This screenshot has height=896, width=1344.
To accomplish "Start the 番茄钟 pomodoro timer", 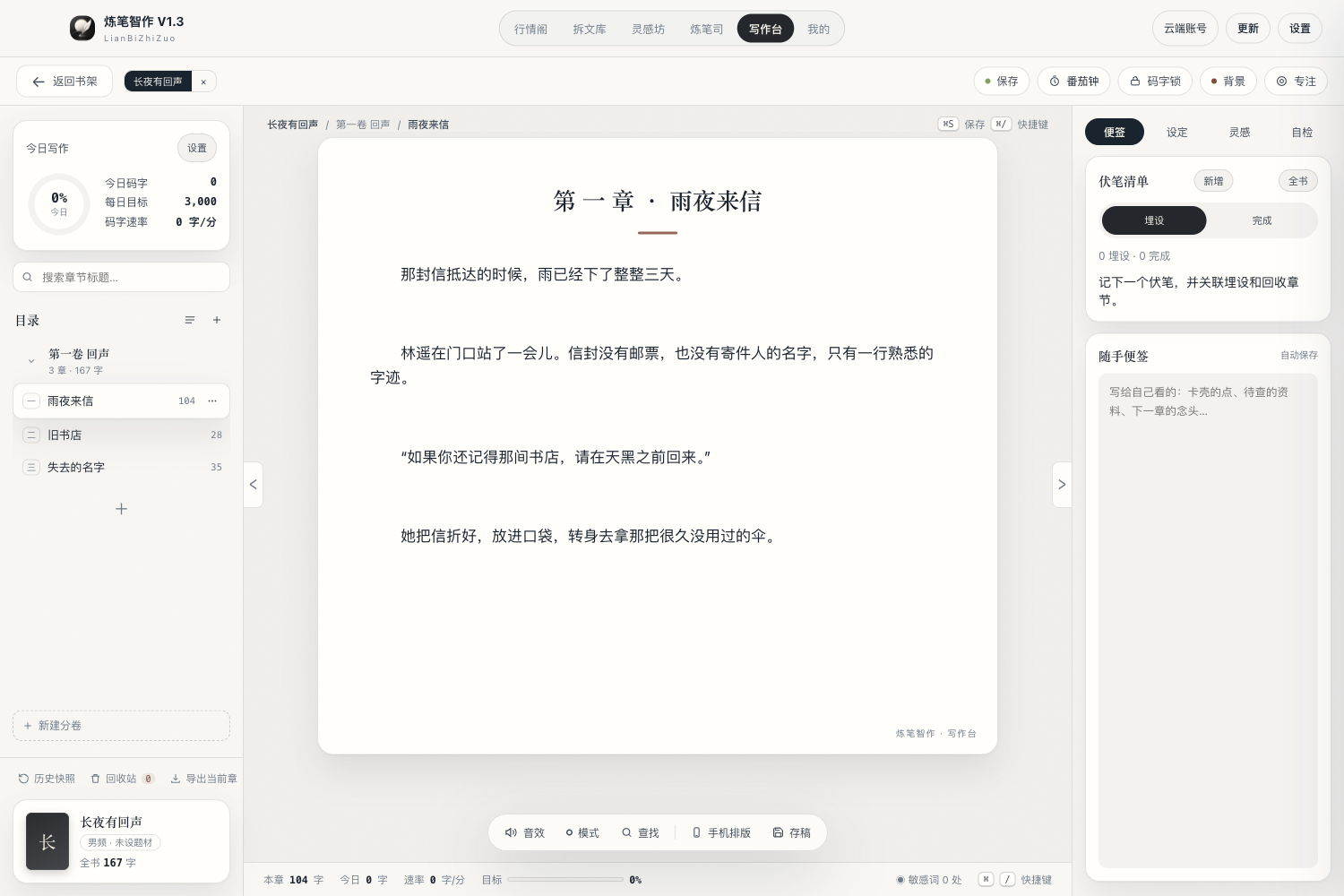I will coord(1074,82).
